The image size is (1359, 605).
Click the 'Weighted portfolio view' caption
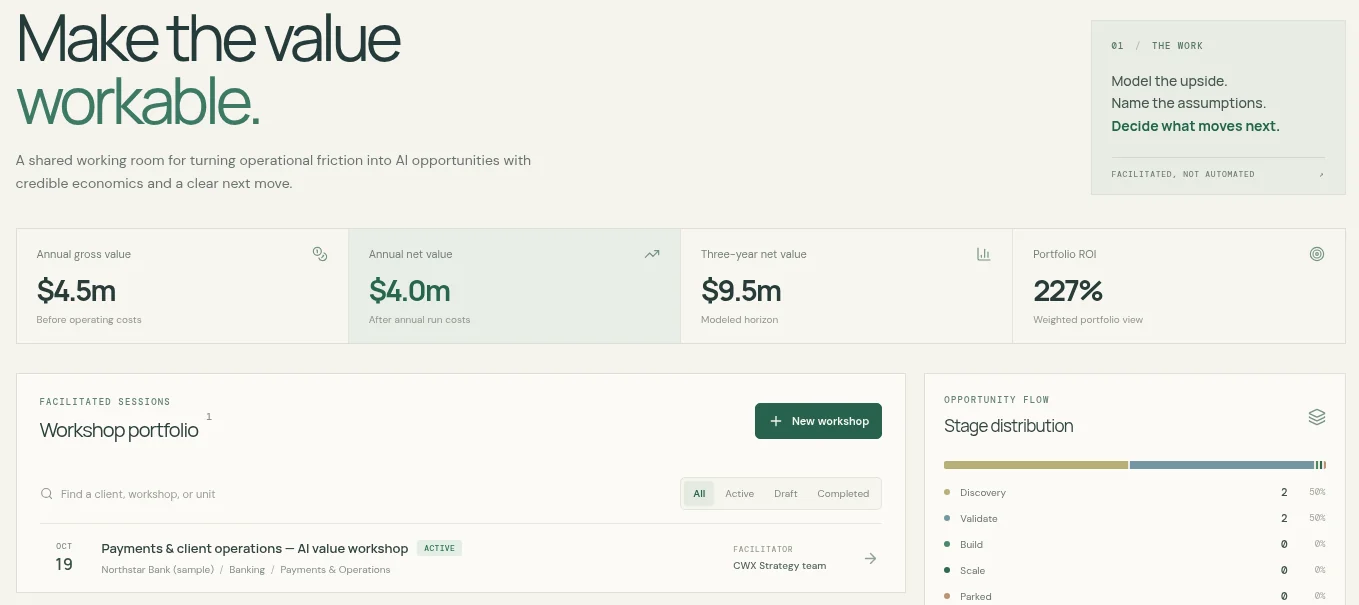1088,320
